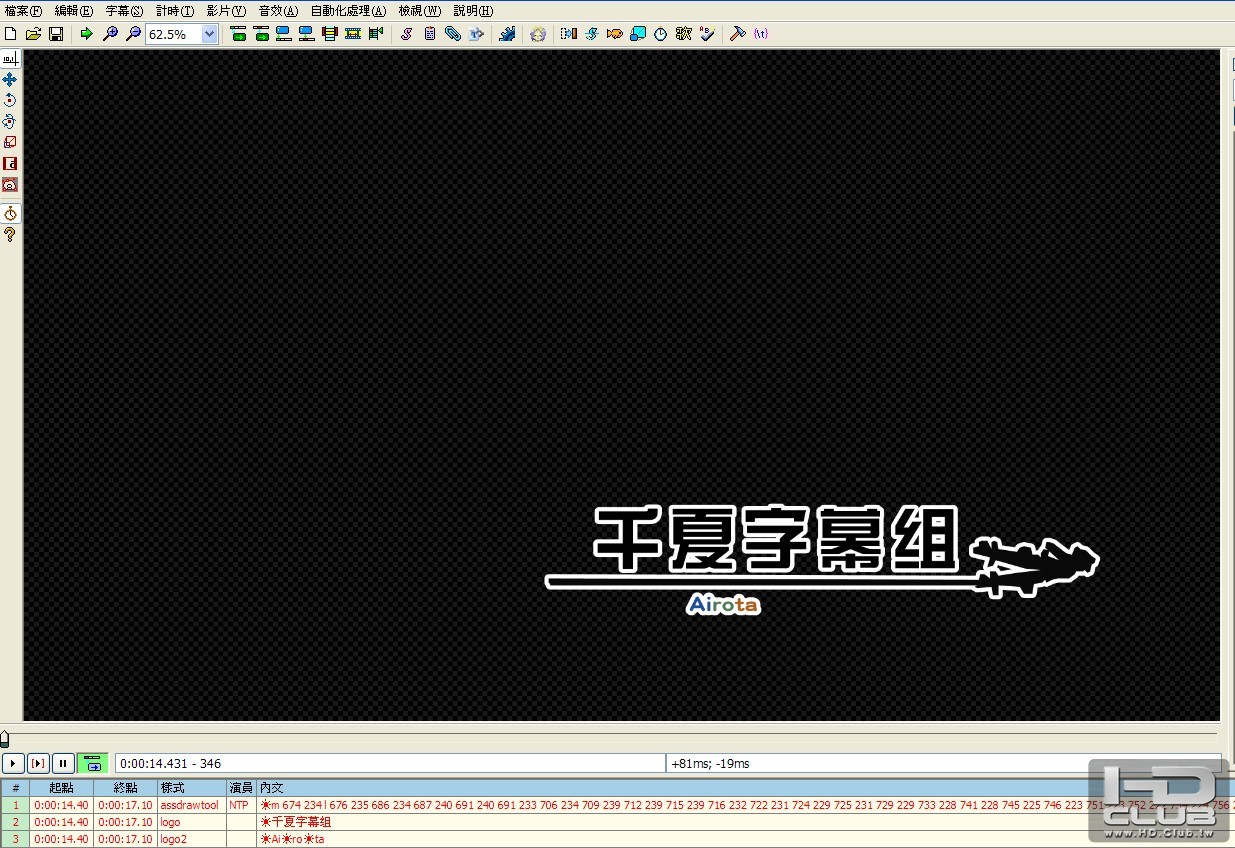Open the 檢視(W) menu

[419, 11]
